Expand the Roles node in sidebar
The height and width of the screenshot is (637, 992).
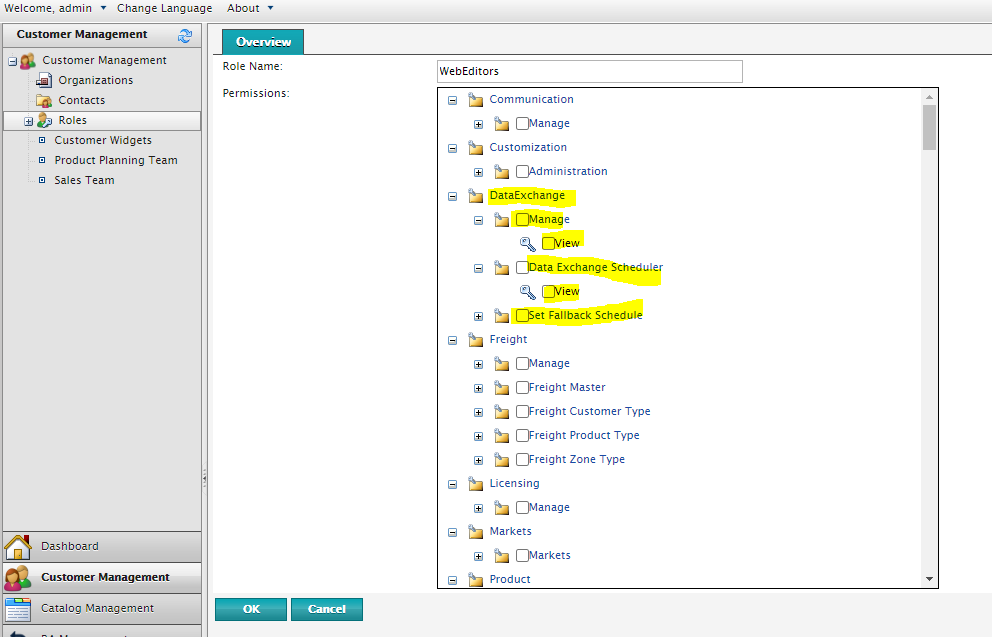point(29,121)
